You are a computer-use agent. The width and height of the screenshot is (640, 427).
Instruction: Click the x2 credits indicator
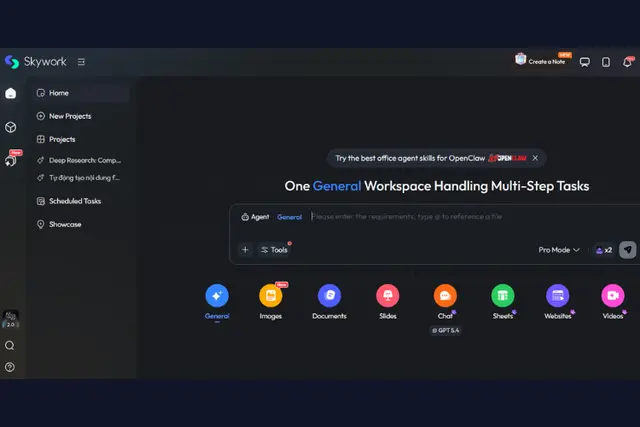click(x=604, y=250)
